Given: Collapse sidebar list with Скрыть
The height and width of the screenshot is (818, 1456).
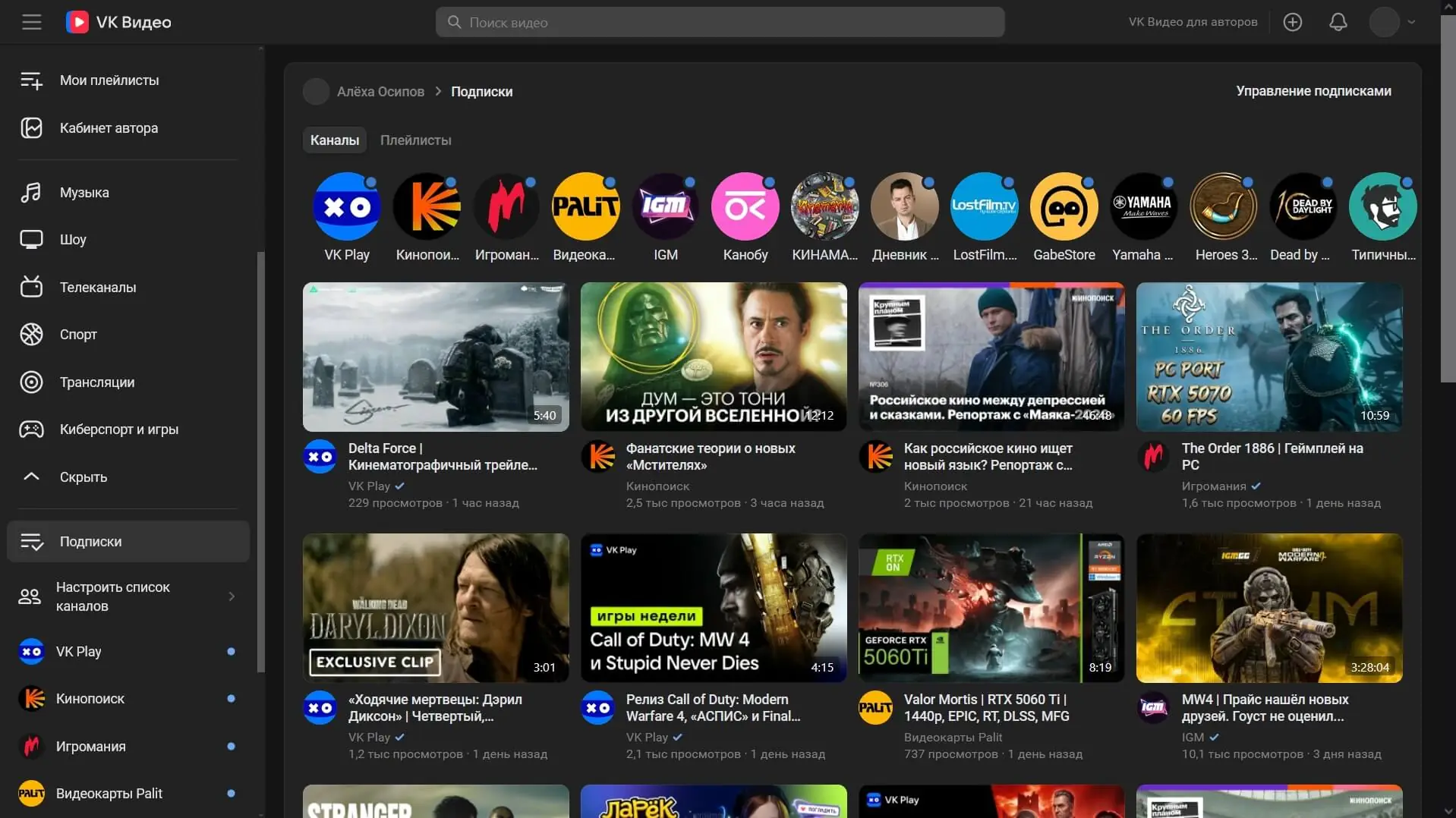Looking at the screenshot, I should [x=128, y=477].
